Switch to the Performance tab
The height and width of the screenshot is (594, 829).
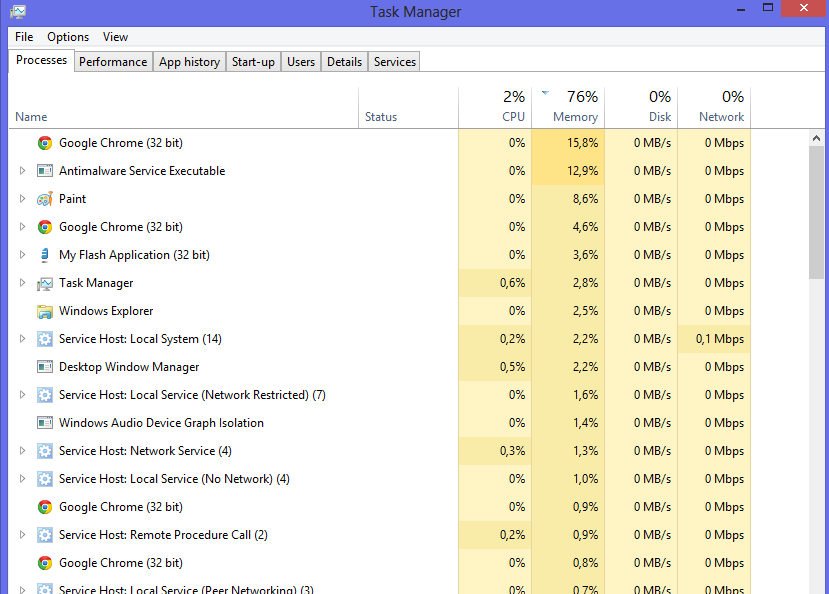[113, 62]
